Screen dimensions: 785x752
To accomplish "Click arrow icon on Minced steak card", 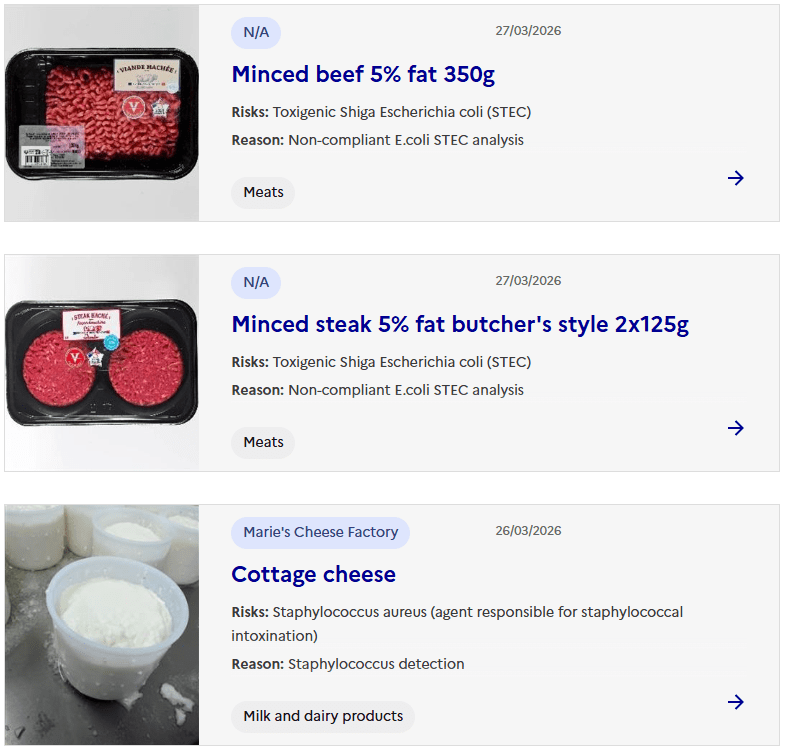I will coord(736,428).
